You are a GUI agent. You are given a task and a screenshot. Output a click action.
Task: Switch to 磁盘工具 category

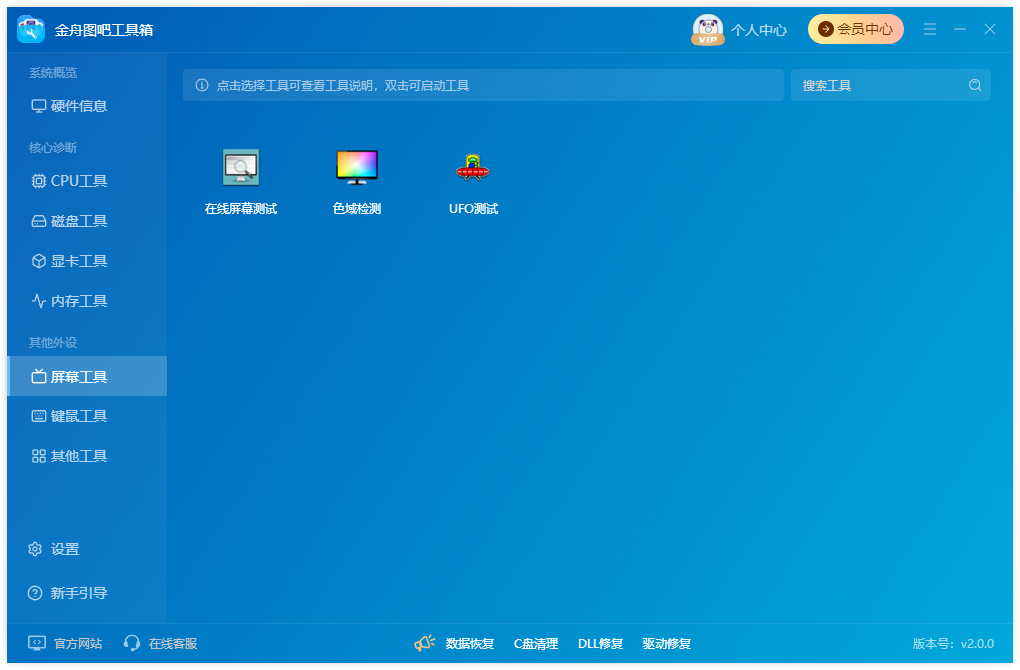pyautogui.click(x=87, y=221)
